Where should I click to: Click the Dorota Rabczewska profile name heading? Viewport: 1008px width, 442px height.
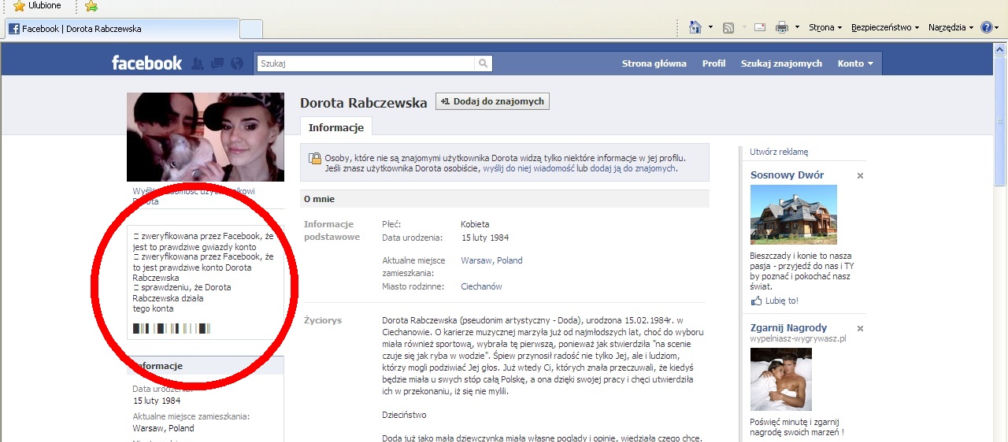coord(363,103)
